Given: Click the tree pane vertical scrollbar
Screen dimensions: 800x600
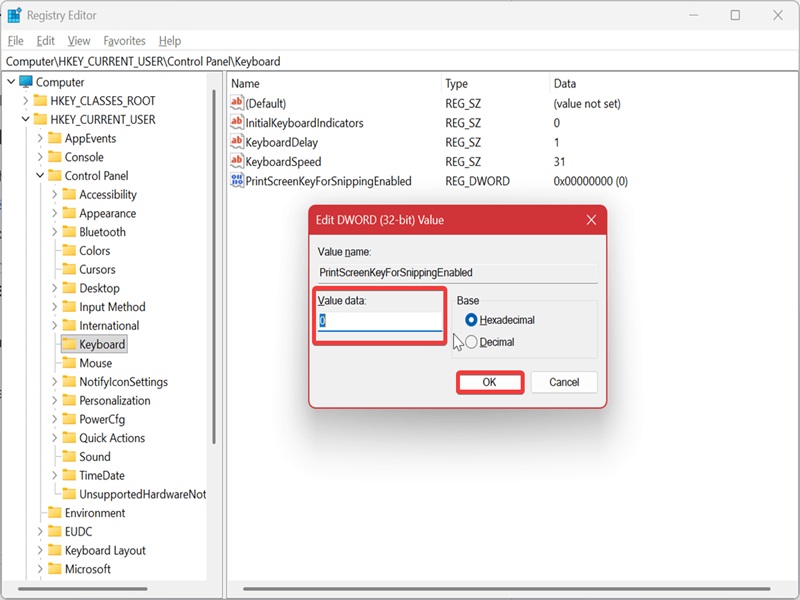Looking at the screenshot, I should click(x=214, y=265).
